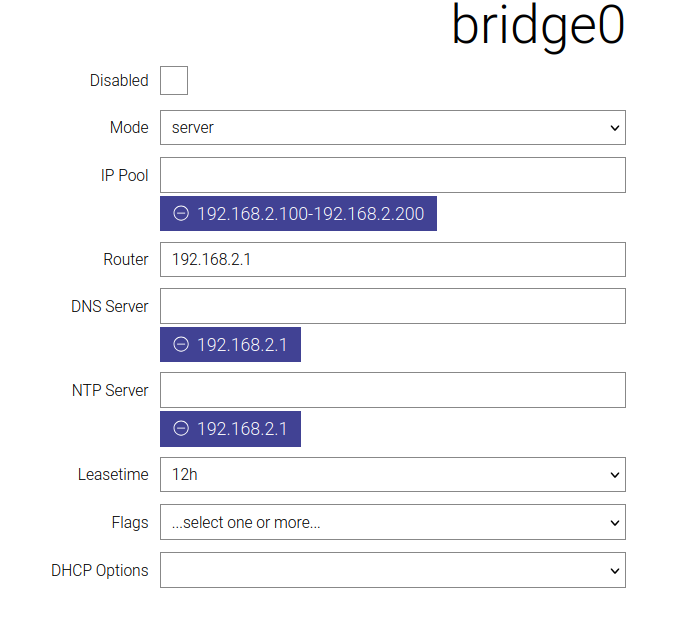Open the DHCP Options dropdown
Viewport: 680px width, 619px height.
[393, 570]
